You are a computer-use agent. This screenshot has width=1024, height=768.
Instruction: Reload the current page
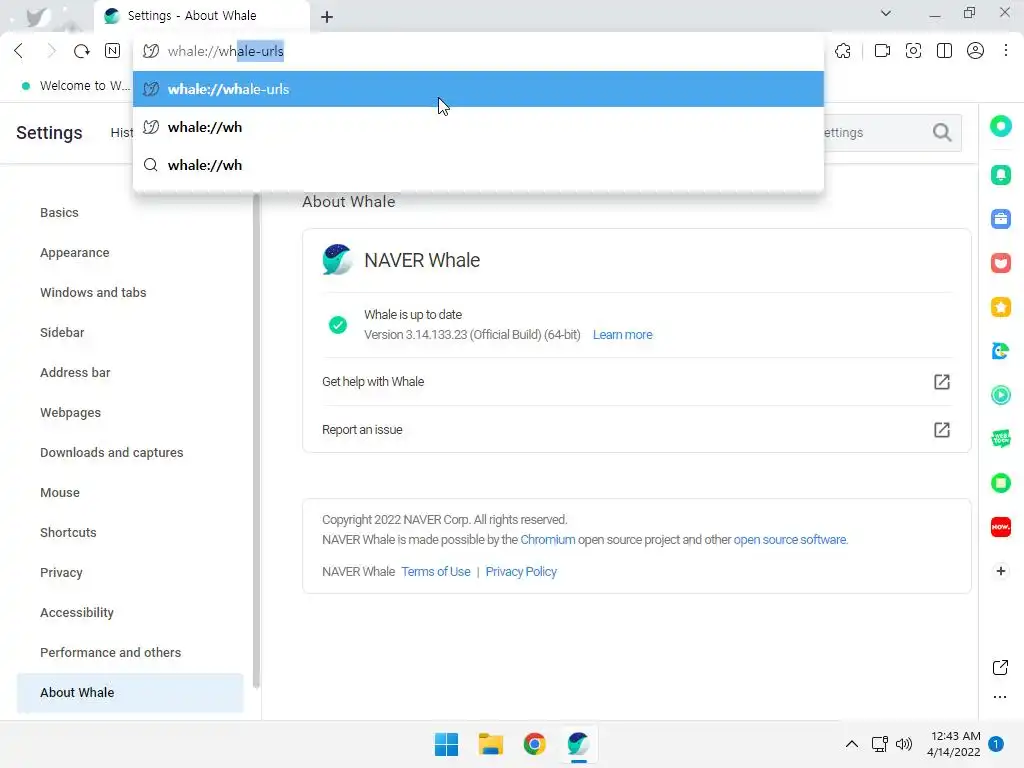tap(82, 51)
